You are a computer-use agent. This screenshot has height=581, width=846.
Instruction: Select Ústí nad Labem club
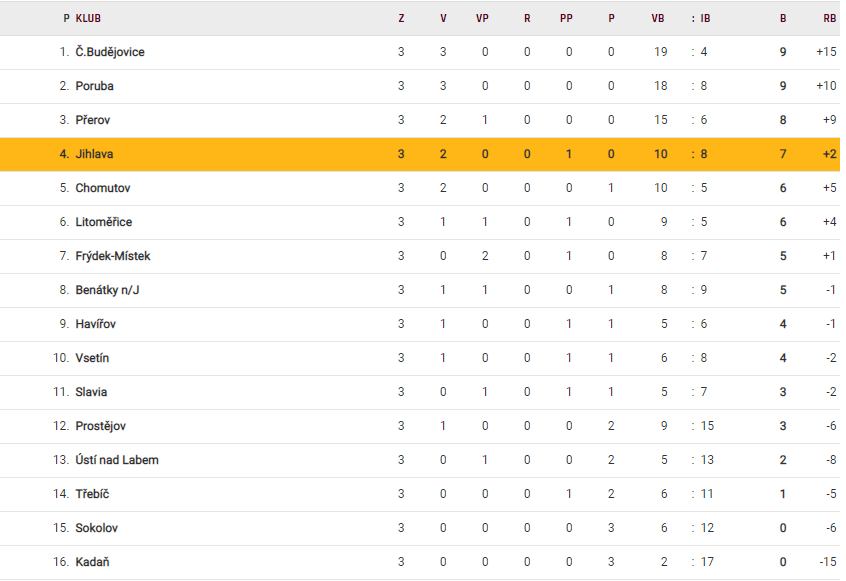(x=117, y=460)
